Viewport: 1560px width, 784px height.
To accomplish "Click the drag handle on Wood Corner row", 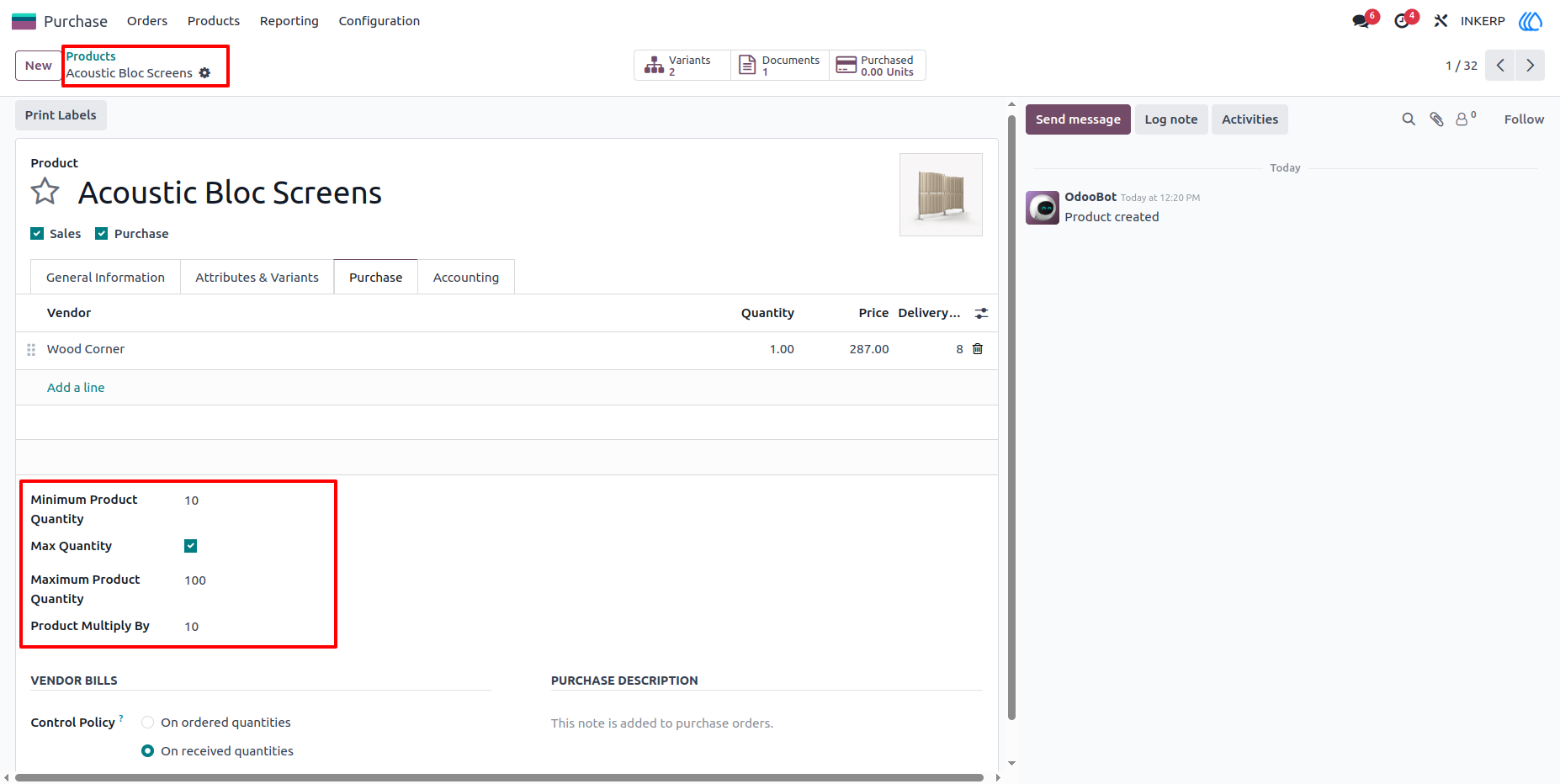I will tap(31, 349).
